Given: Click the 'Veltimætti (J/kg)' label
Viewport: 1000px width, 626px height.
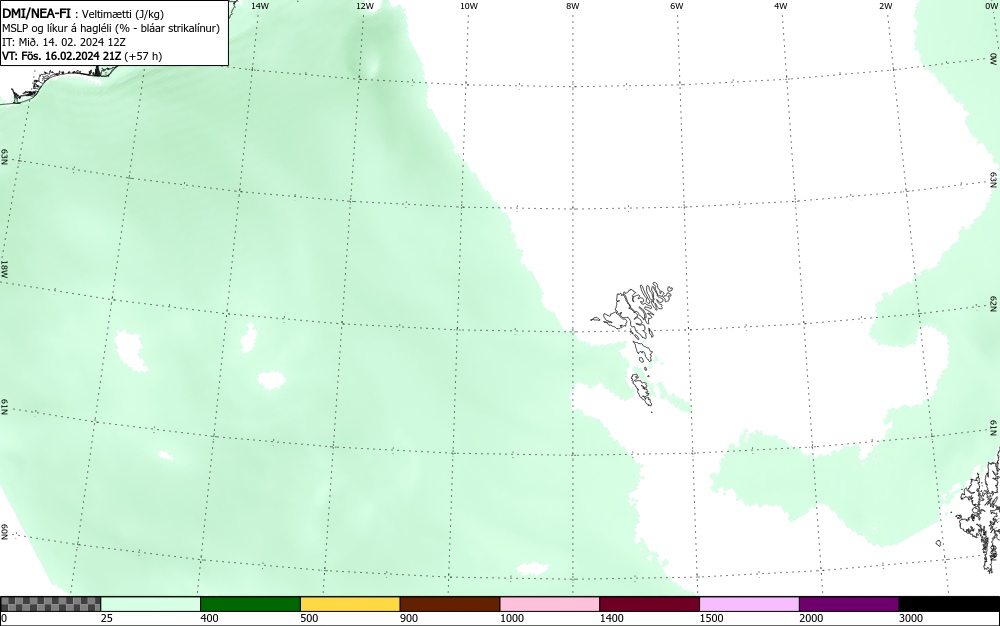Looking at the screenshot, I should tap(122, 14).
